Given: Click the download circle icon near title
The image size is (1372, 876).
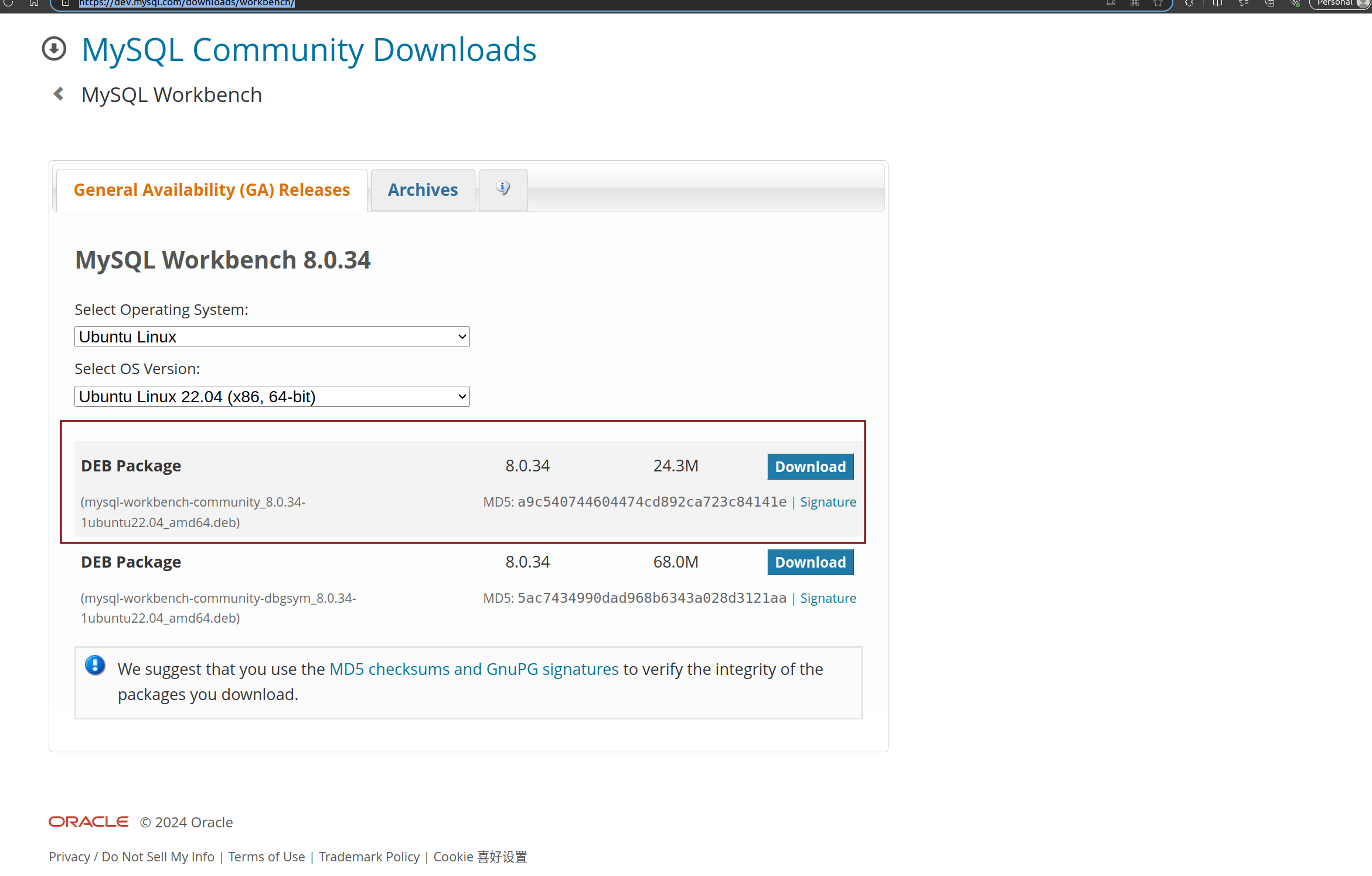Looking at the screenshot, I should [x=55, y=49].
